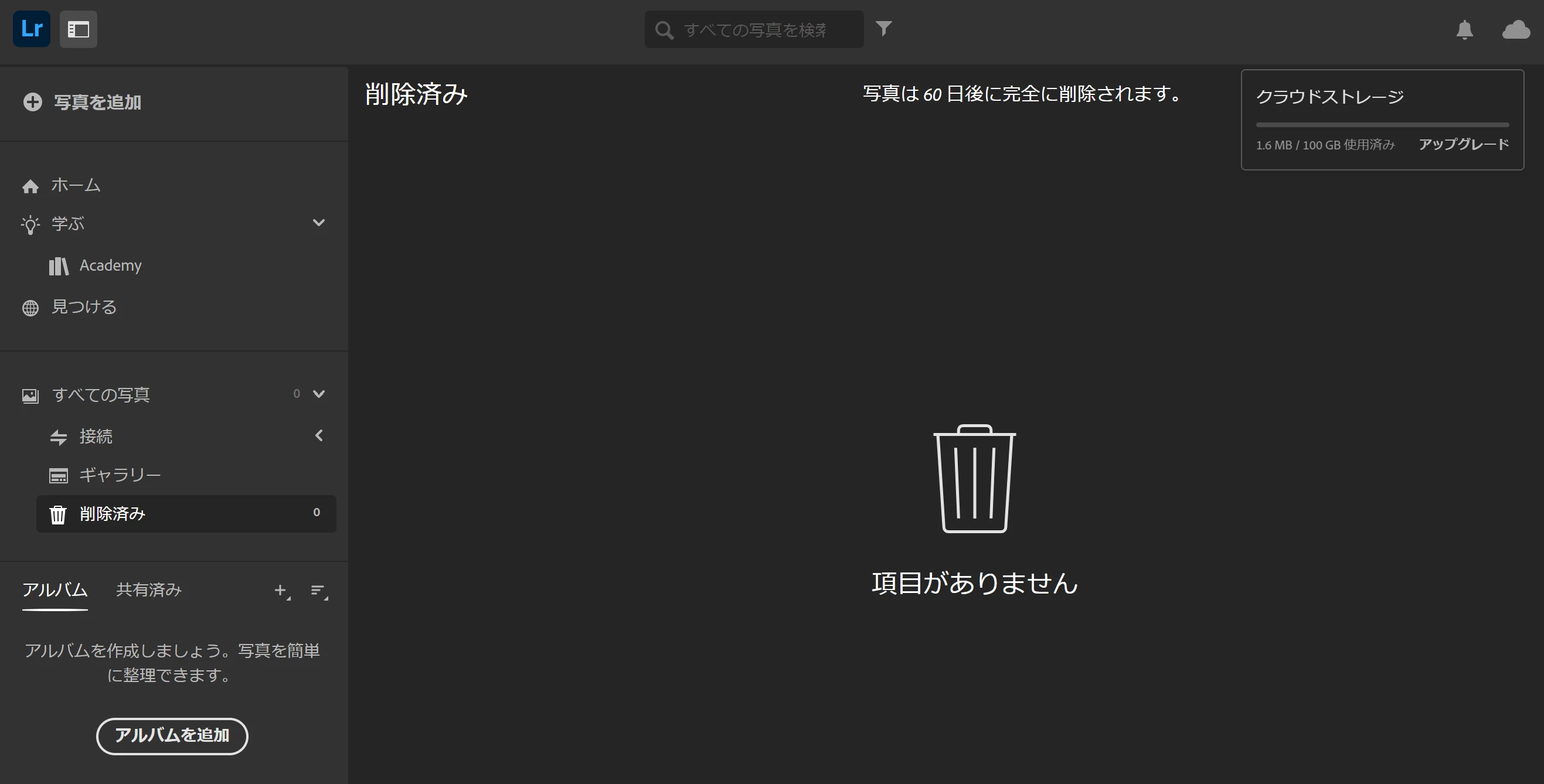The width and height of the screenshot is (1544, 784).
Task: Switch to the 共有済み tab
Action: tap(149, 590)
